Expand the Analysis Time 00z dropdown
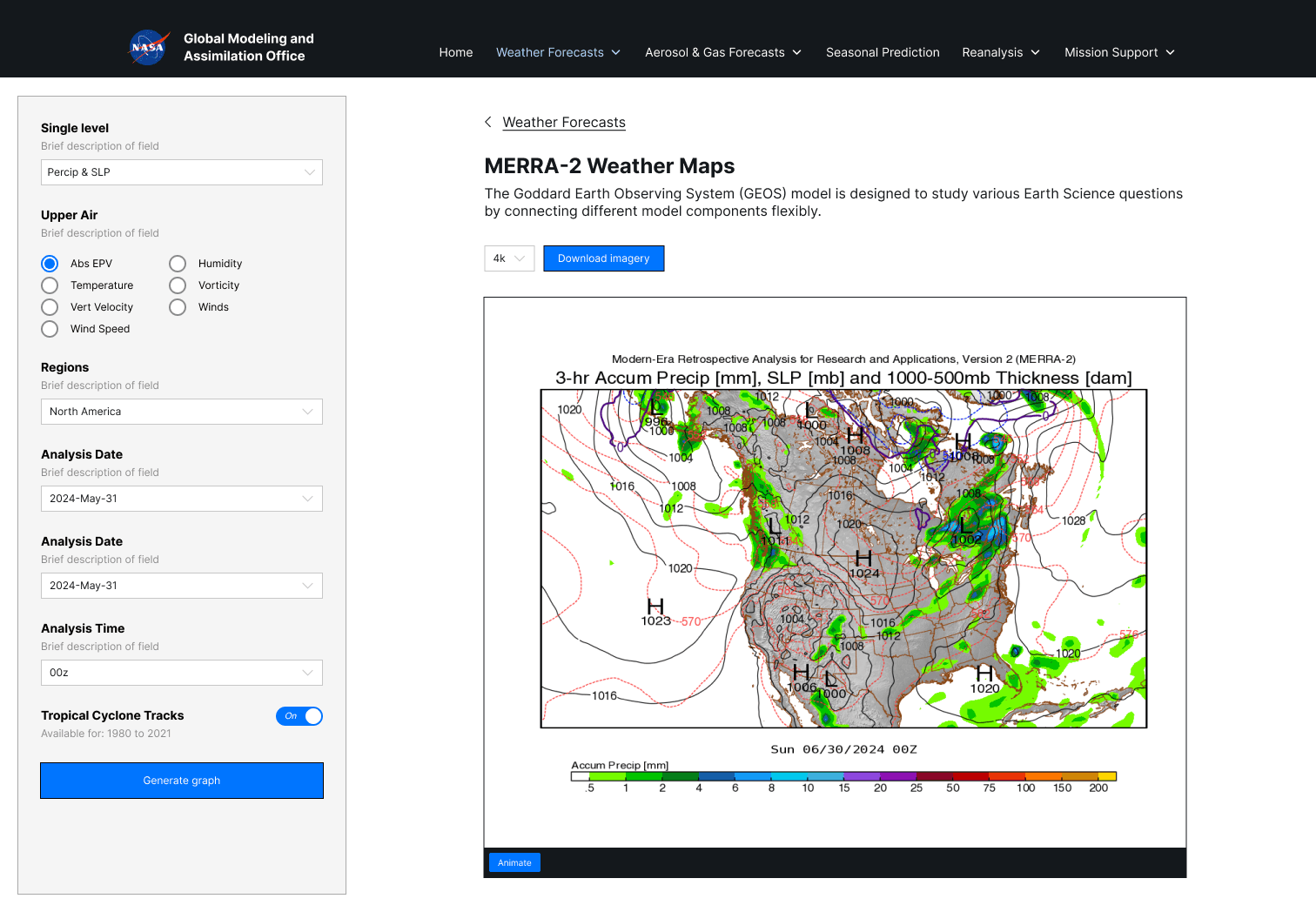 [x=182, y=673]
